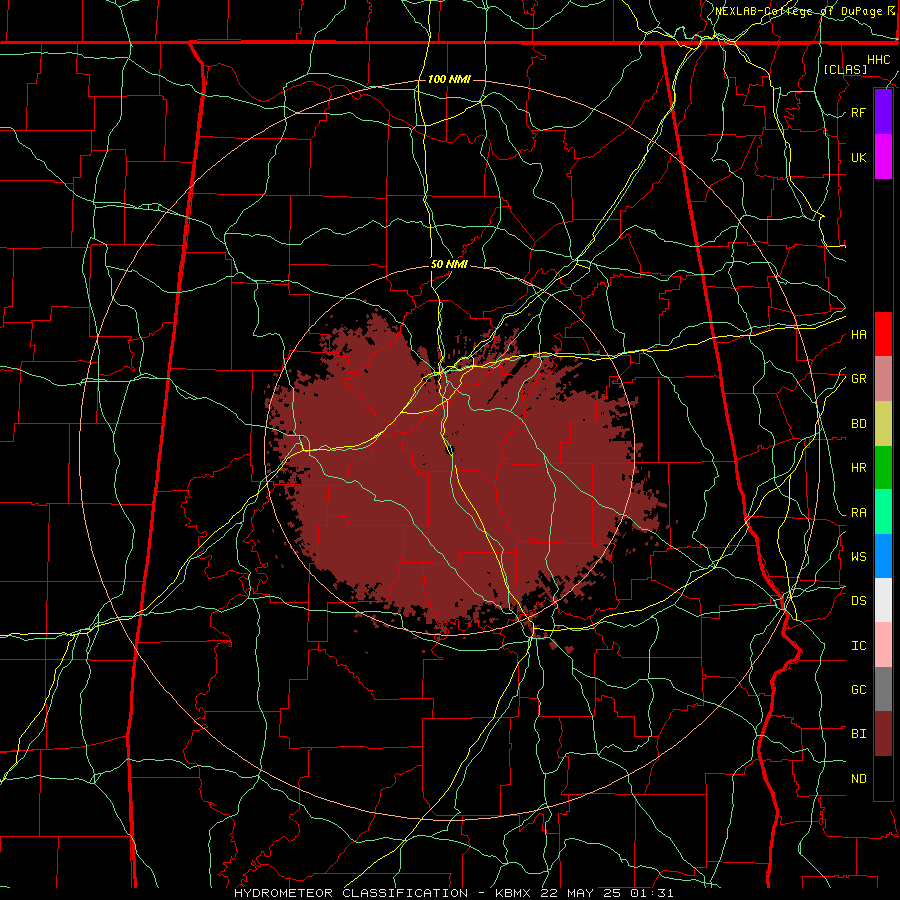Click the yellow BD color swatch
The height and width of the screenshot is (900, 900).
pyautogui.click(x=883, y=424)
